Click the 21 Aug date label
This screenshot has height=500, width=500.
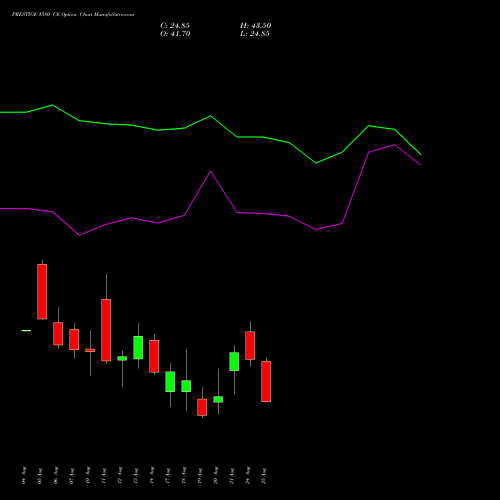point(232,475)
